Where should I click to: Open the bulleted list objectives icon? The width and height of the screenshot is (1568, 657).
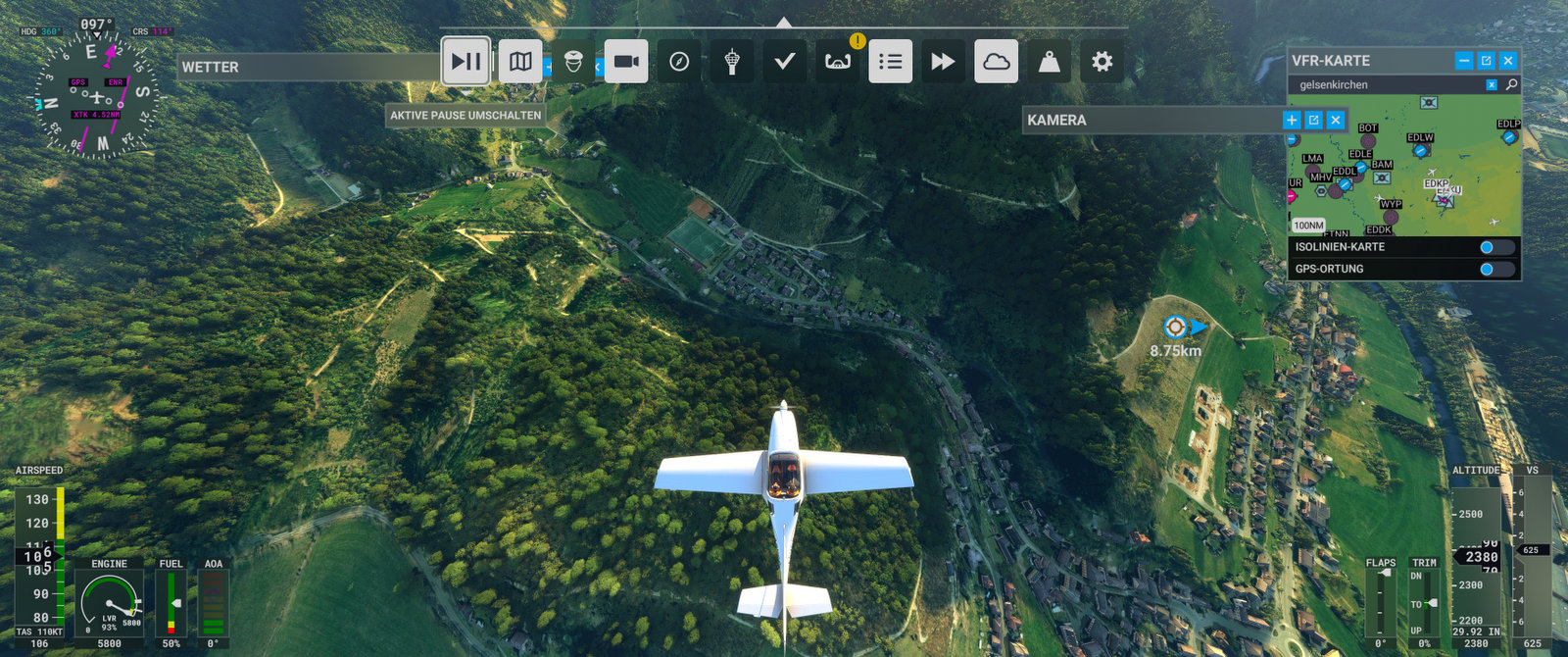pyautogui.click(x=890, y=62)
